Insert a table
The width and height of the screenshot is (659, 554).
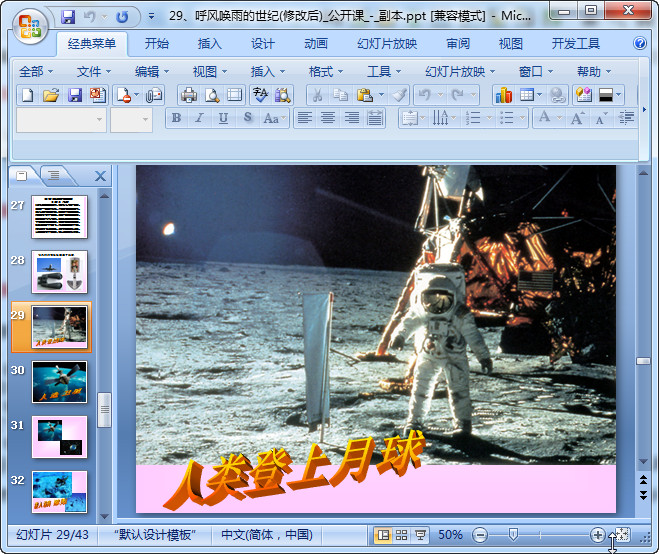527,95
